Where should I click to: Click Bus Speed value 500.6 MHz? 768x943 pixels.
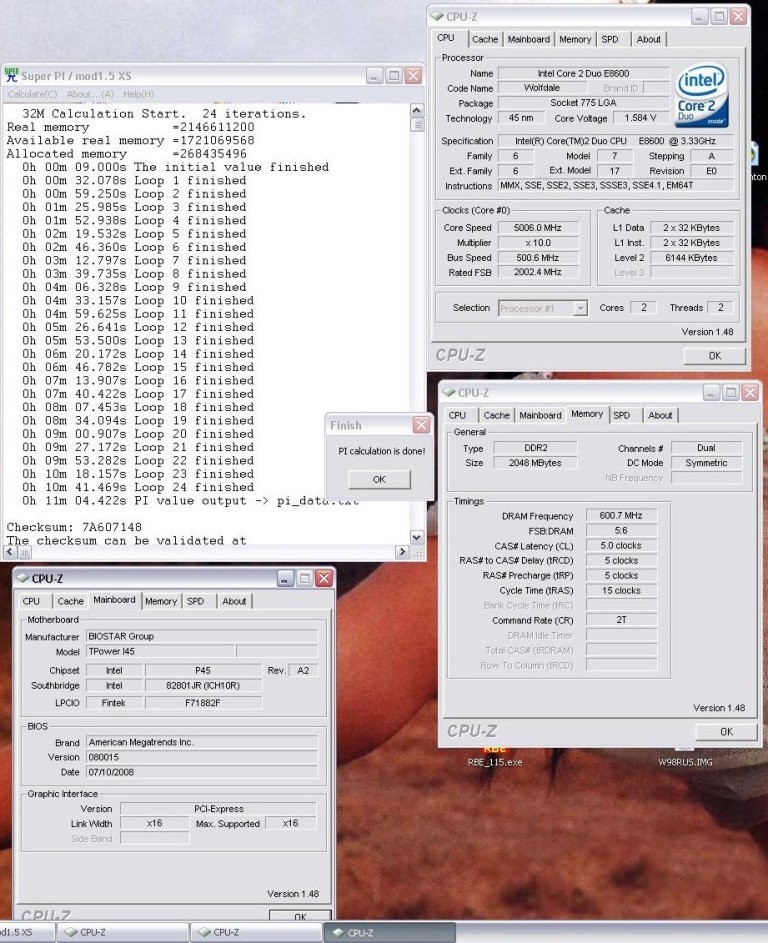(538, 257)
